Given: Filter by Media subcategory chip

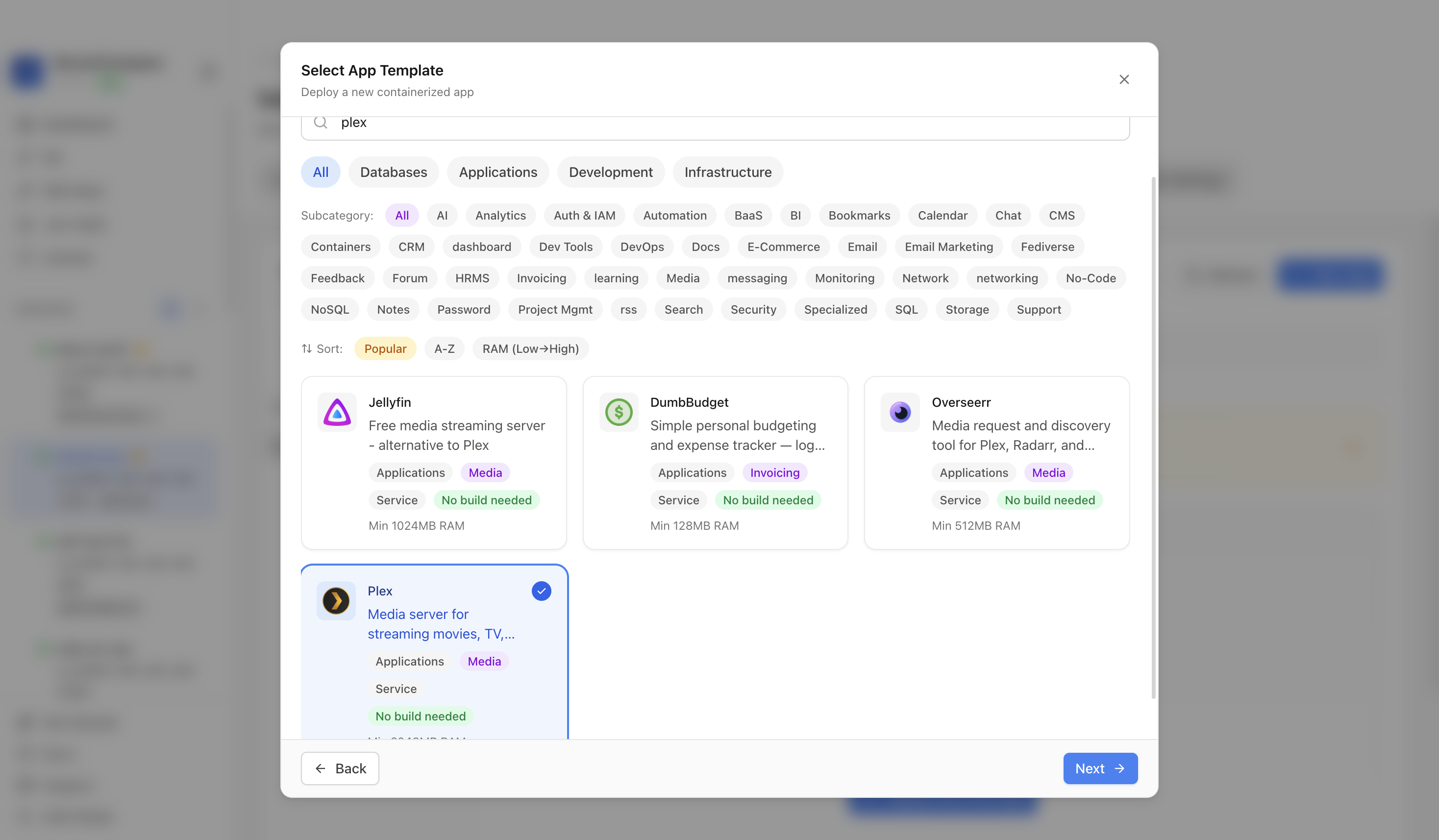Looking at the screenshot, I should 682,278.
